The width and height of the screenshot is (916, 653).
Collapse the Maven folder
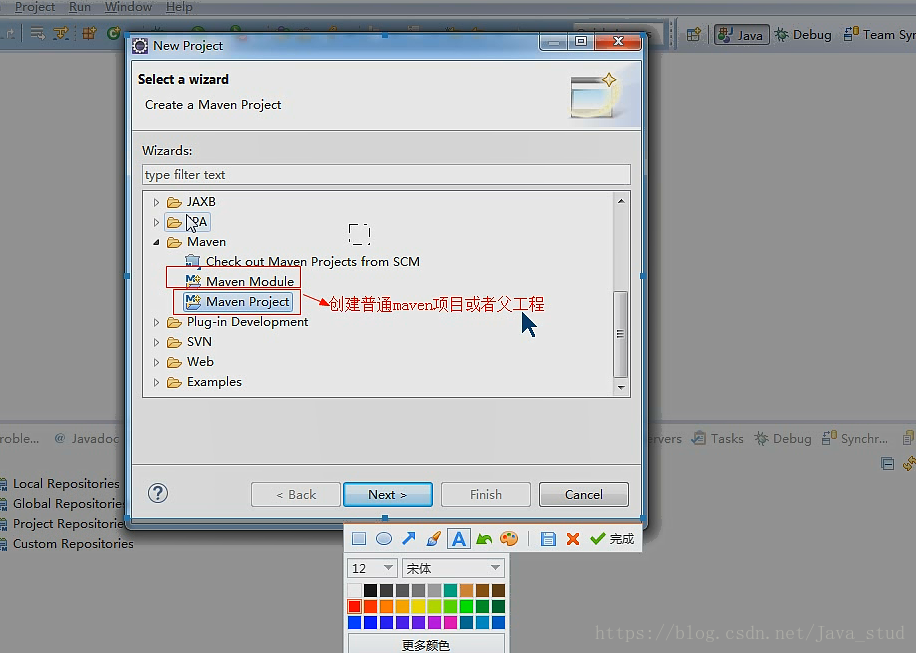(156, 242)
